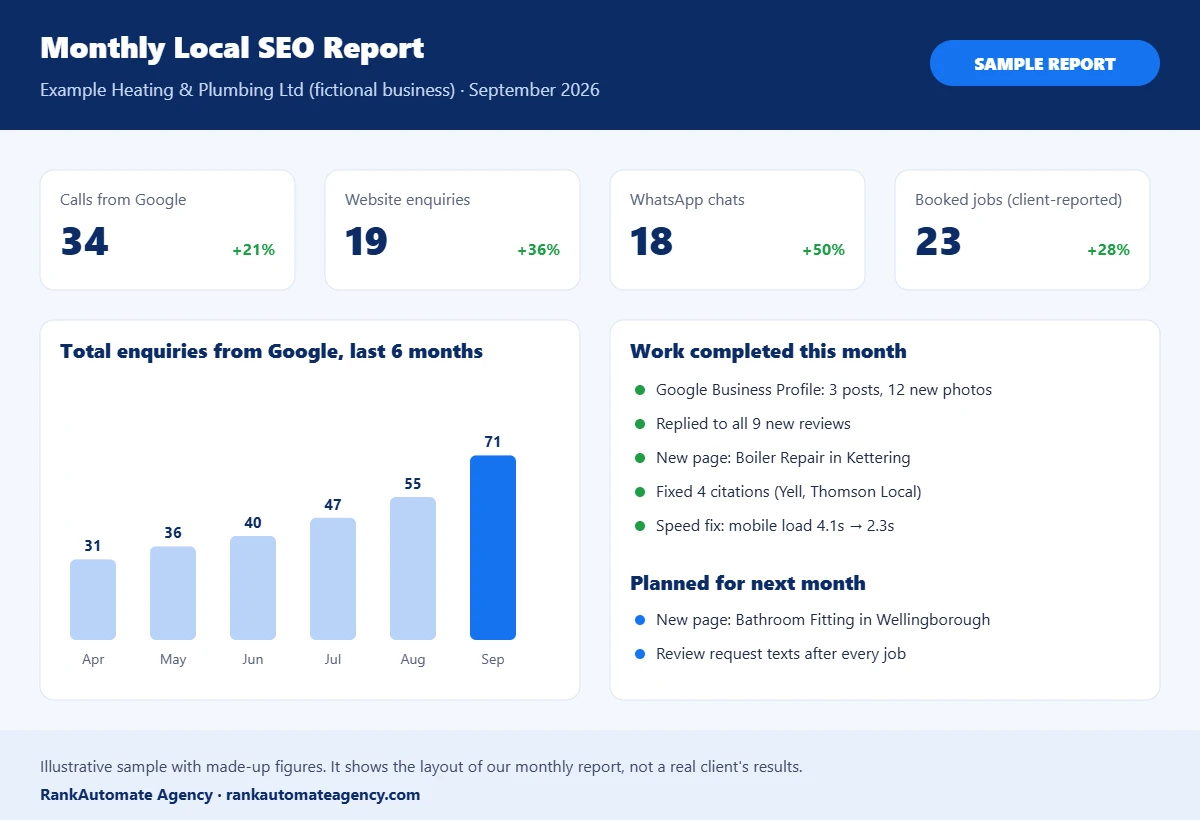Click the +28% change figure
Screen dimensions: 1200x820
1108,250
